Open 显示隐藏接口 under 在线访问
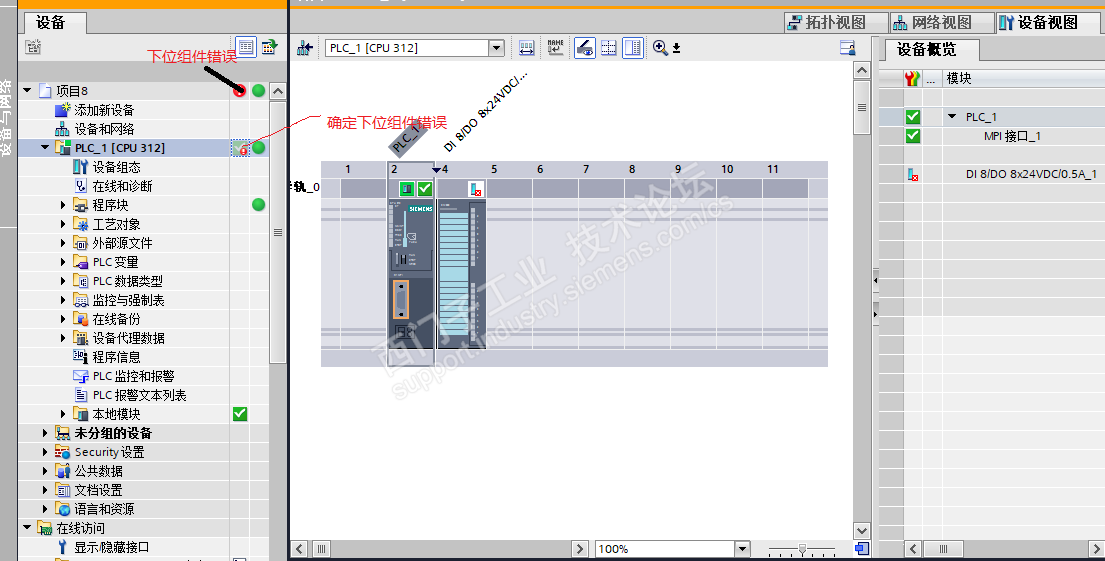This screenshot has height=561, width=1105. pyautogui.click(x=111, y=547)
